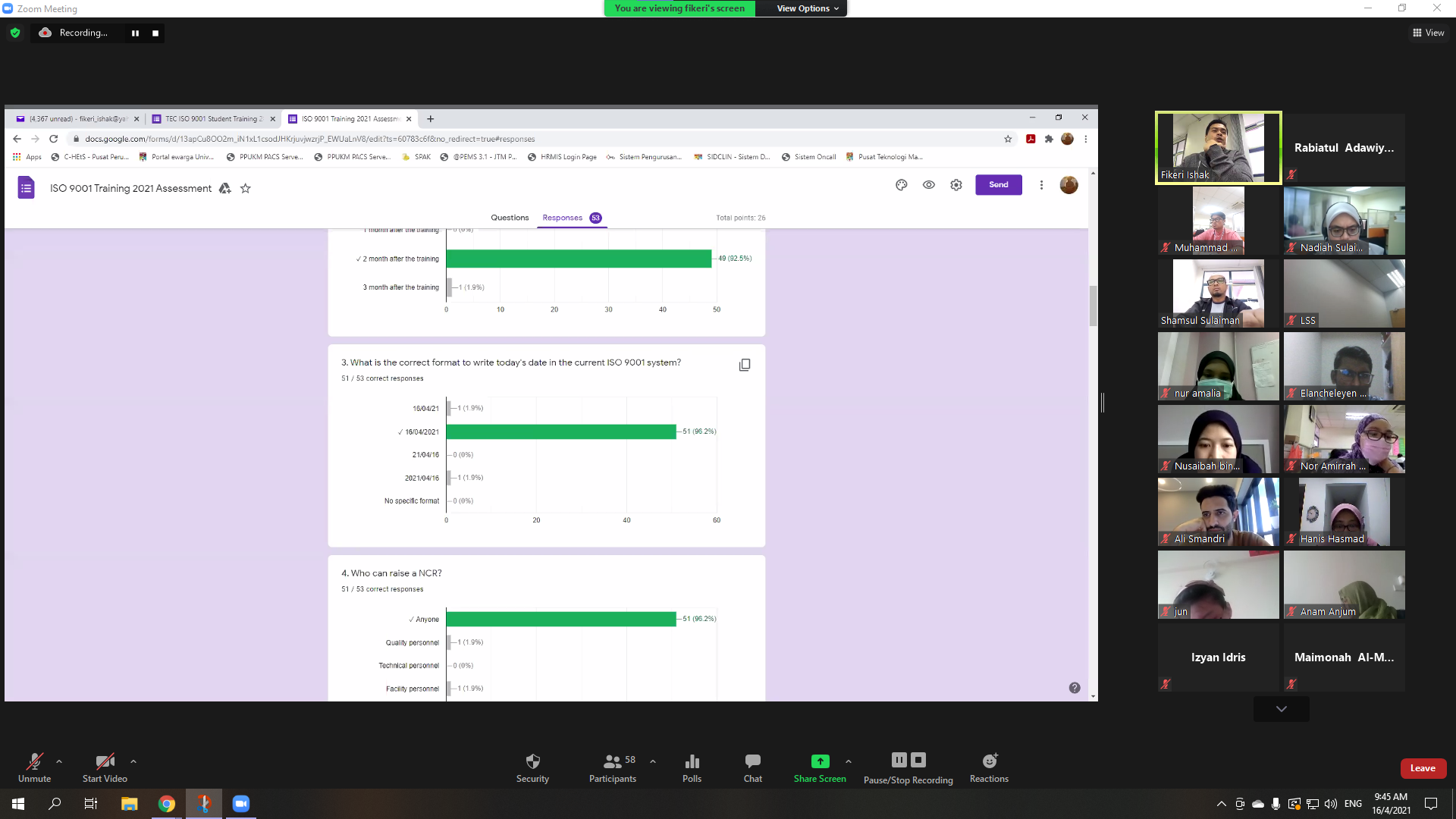Select Fikeri Ishak's video thumbnail
This screenshot has width=1456, height=819.
(x=1218, y=148)
